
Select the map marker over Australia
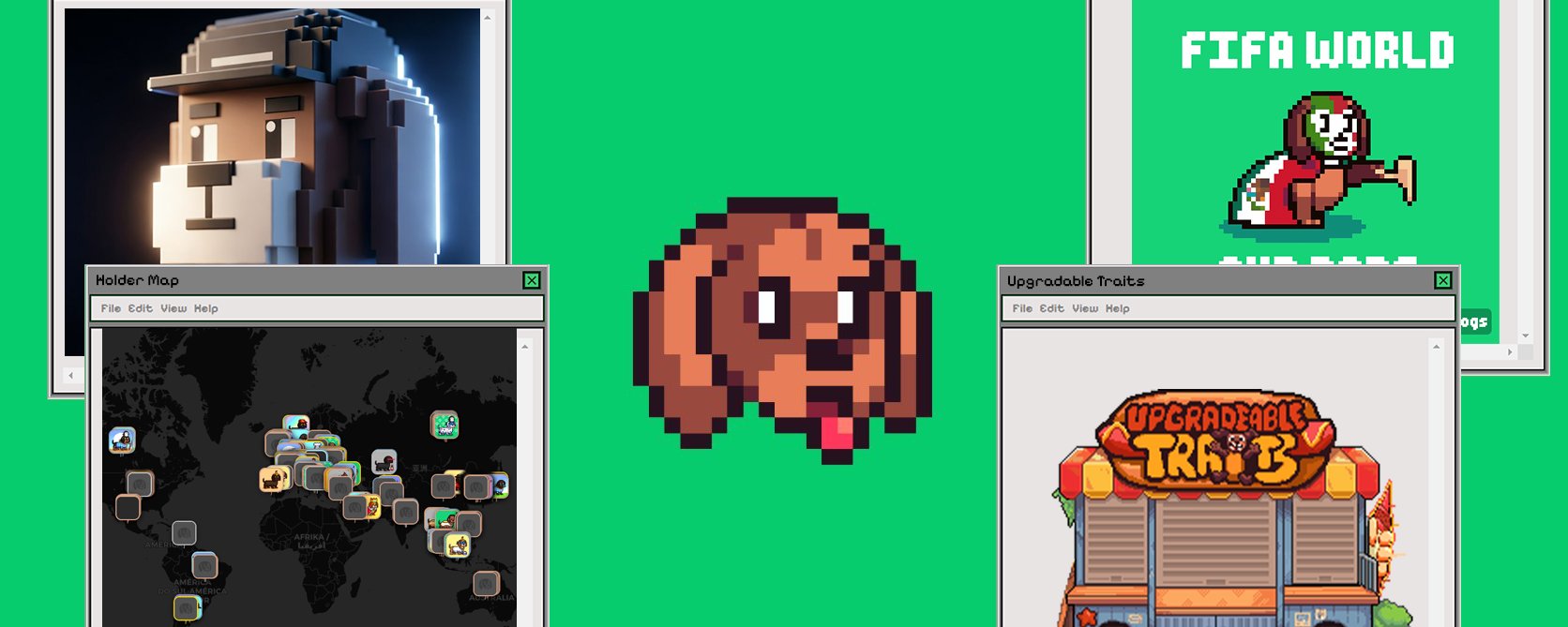[486, 583]
